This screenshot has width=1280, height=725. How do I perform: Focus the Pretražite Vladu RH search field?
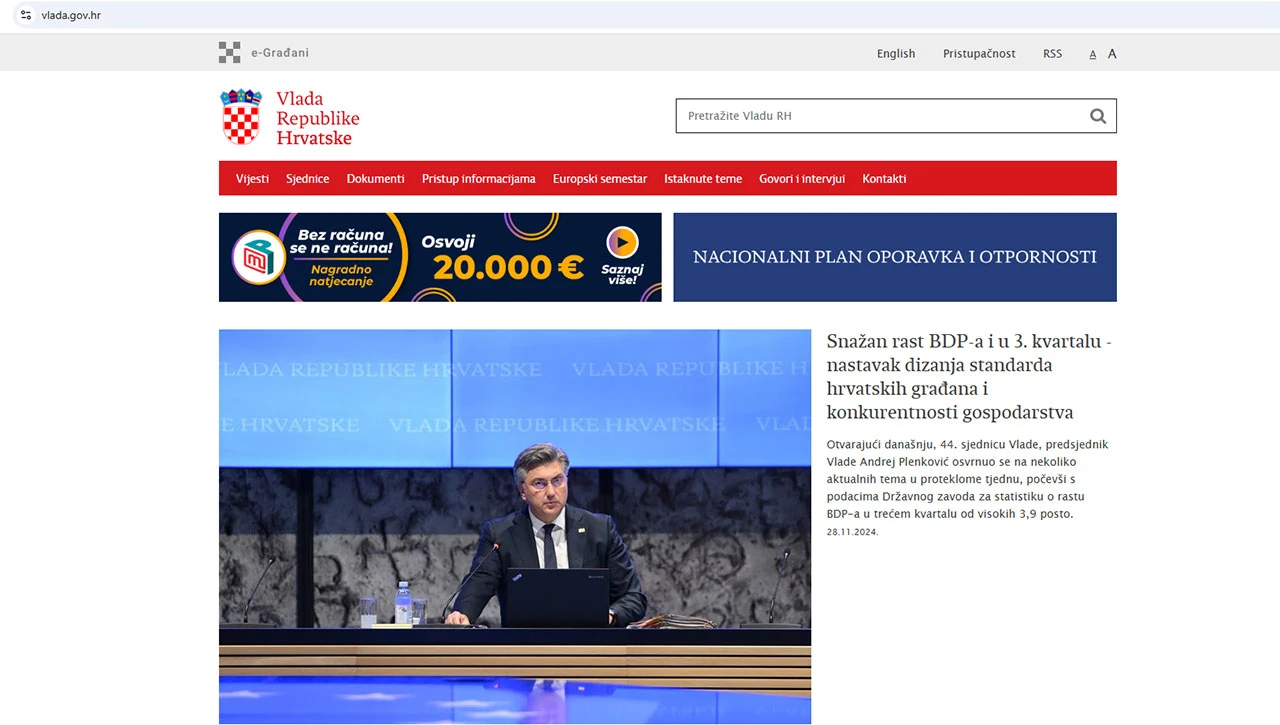click(x=896, y=116)
